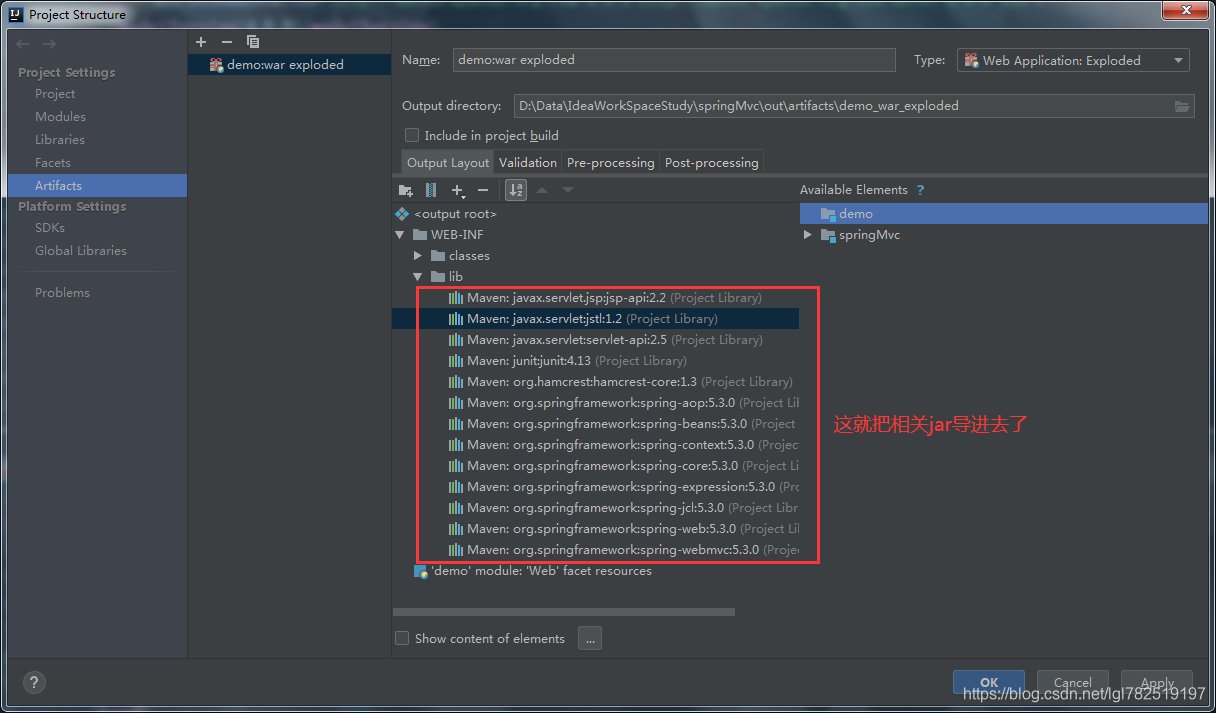Switch to the Validation tab
Viewport: 1216px width, 713px height.
click(x=528, y=163)
